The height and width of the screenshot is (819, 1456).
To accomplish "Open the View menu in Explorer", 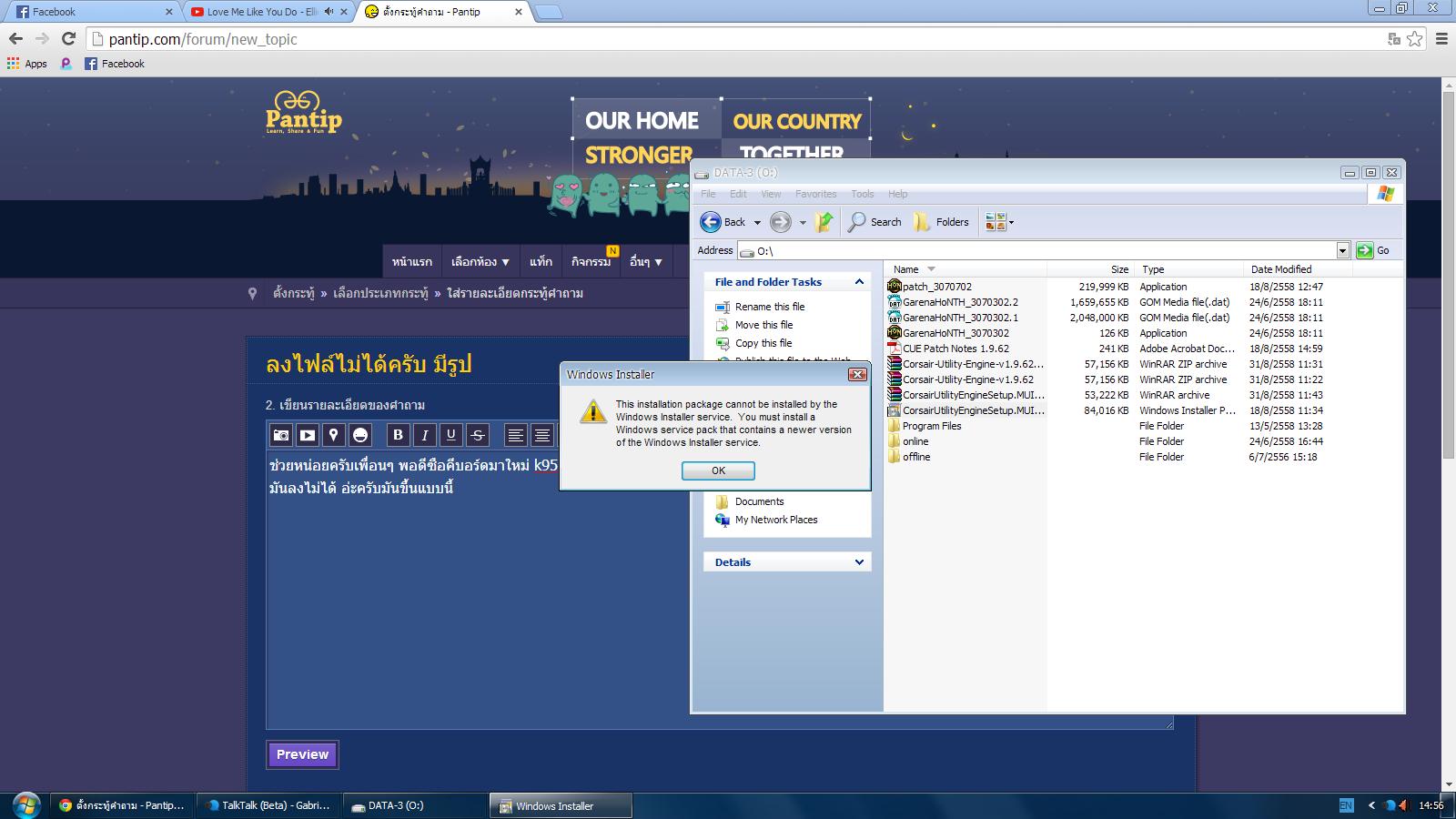I will point(771,194).
